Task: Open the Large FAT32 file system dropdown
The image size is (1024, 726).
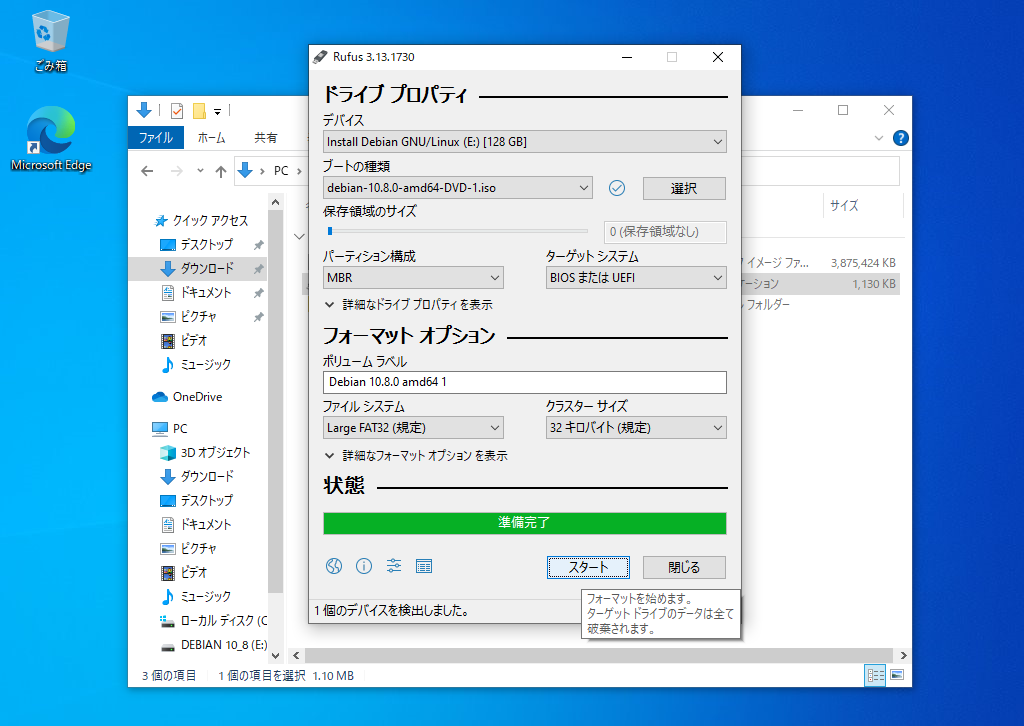Action: tap(413, 428)
